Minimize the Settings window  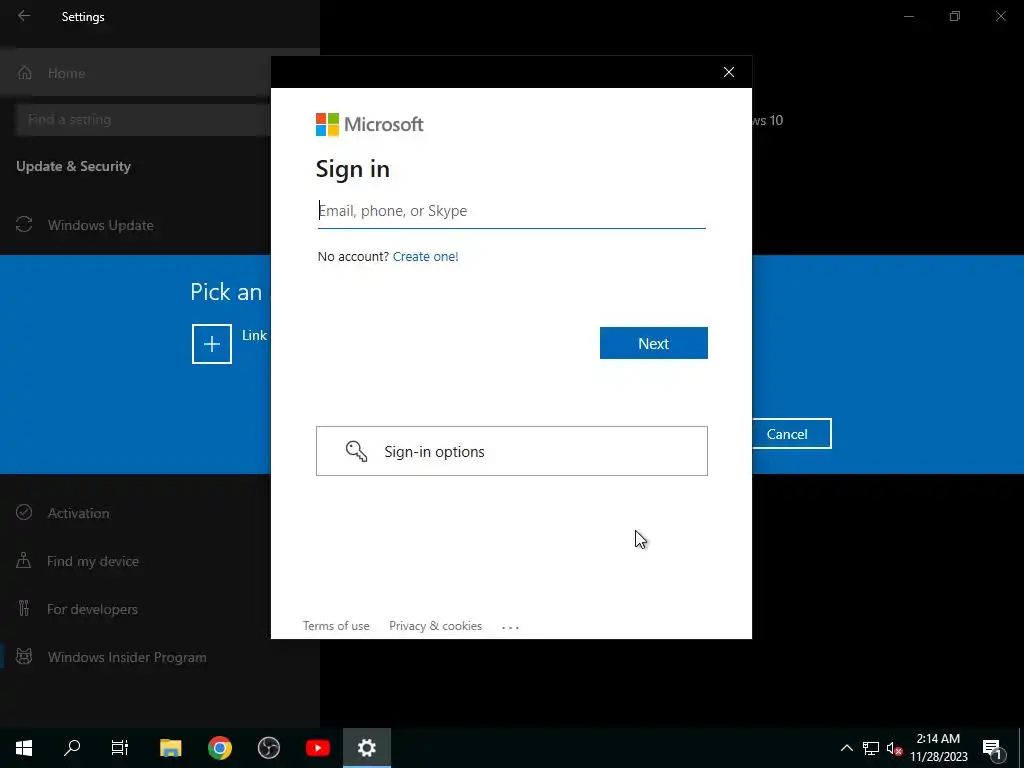[908, 16]
